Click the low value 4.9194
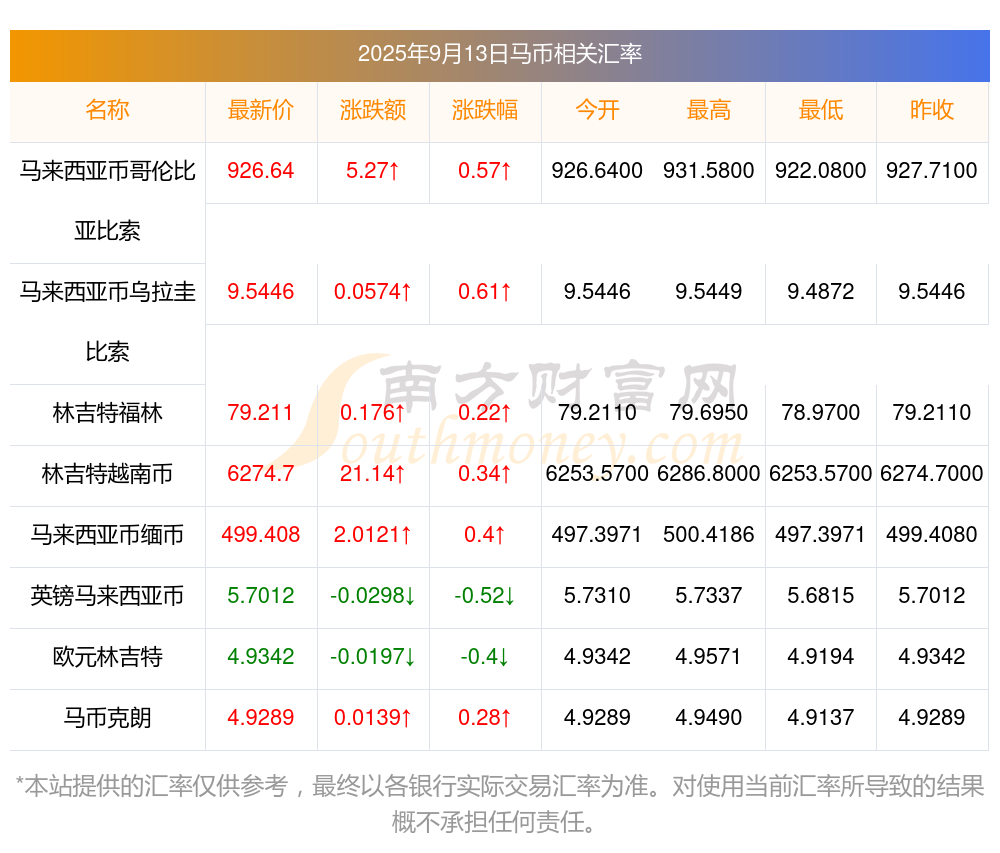This screenshot has width=1000, height=853. click(x=821, y=657)
